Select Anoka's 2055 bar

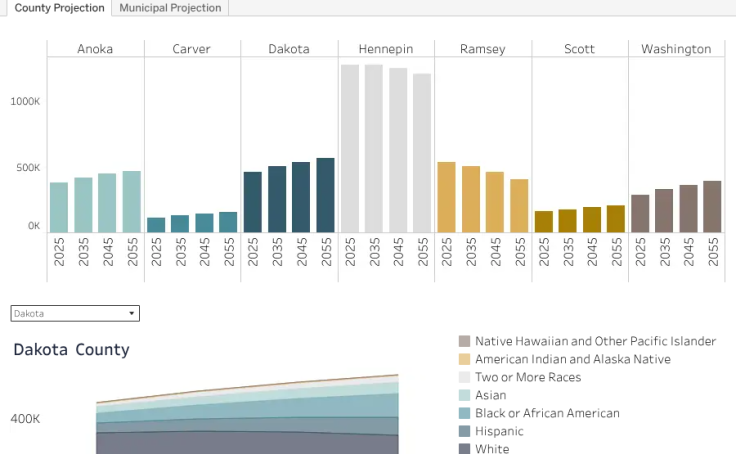click(131, 201)
